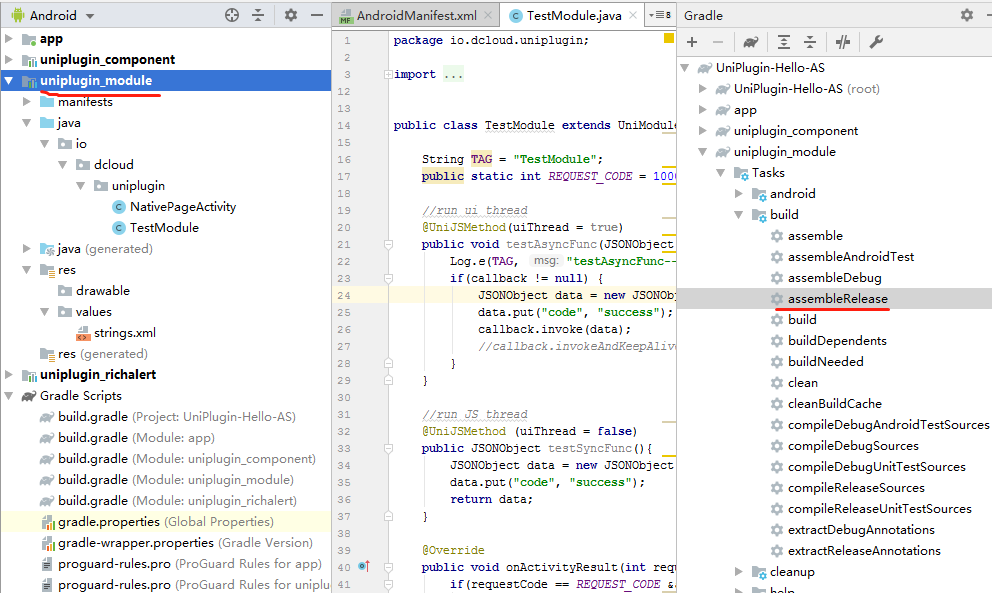Expand the cleanup task group
The width and height of the screenshot is (992, 593).
click(x=738, y=571)
